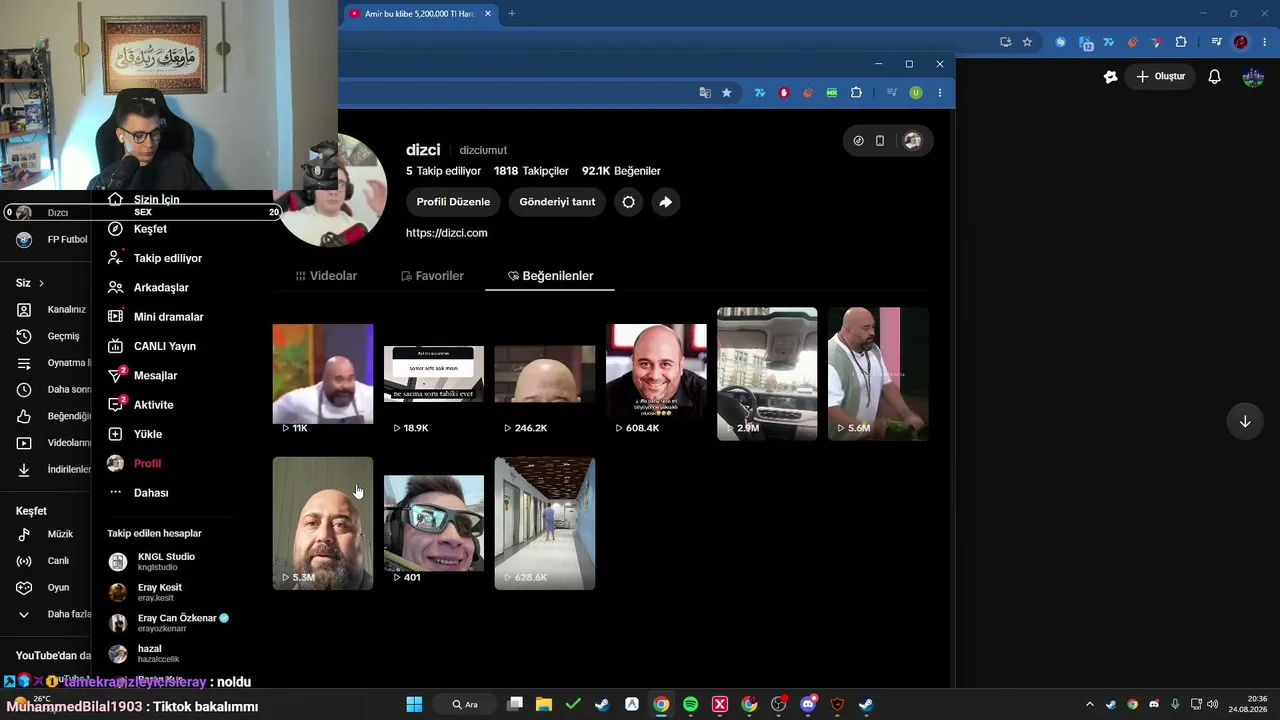Open new tab in back Chrome window
Screen dimensions: 1280x720
[511, 14]
